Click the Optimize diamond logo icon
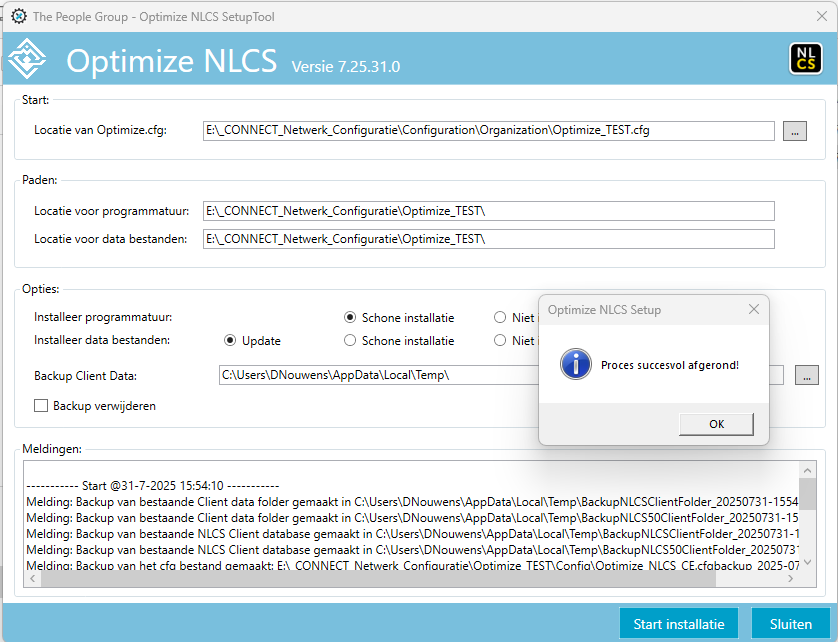Viewport: 838px width, 642px height. (x=28, y=59)
